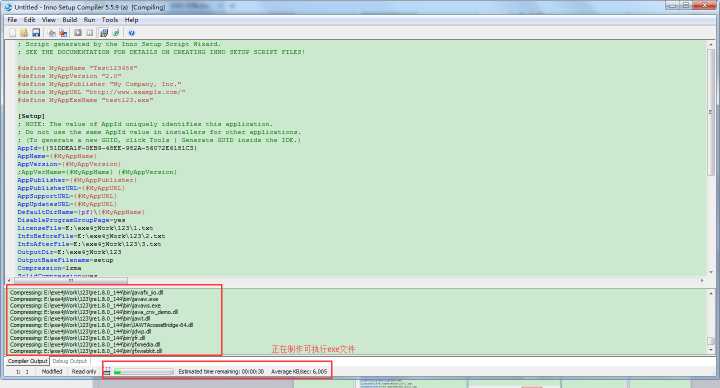The height and width of the screenshot is (388, 720).
Task: Click the editor horizontal scrollbar right arrow
Action: coord(702,280)
